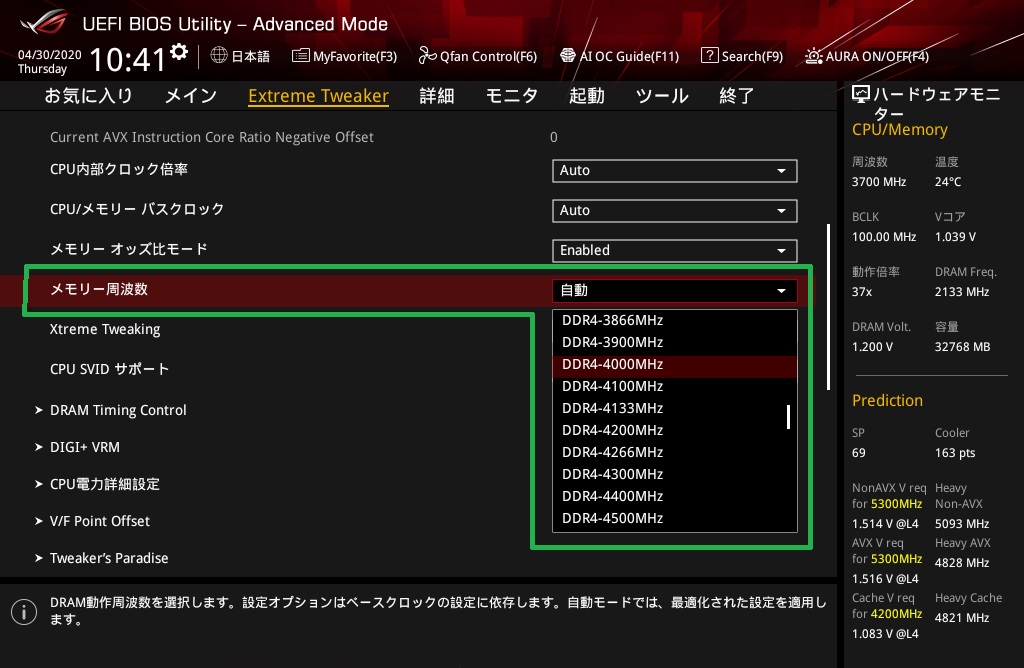This screenshot has height=668, width=1024.
Task: Choose DDR4-4500MHz entry
Action: (675, 518)
